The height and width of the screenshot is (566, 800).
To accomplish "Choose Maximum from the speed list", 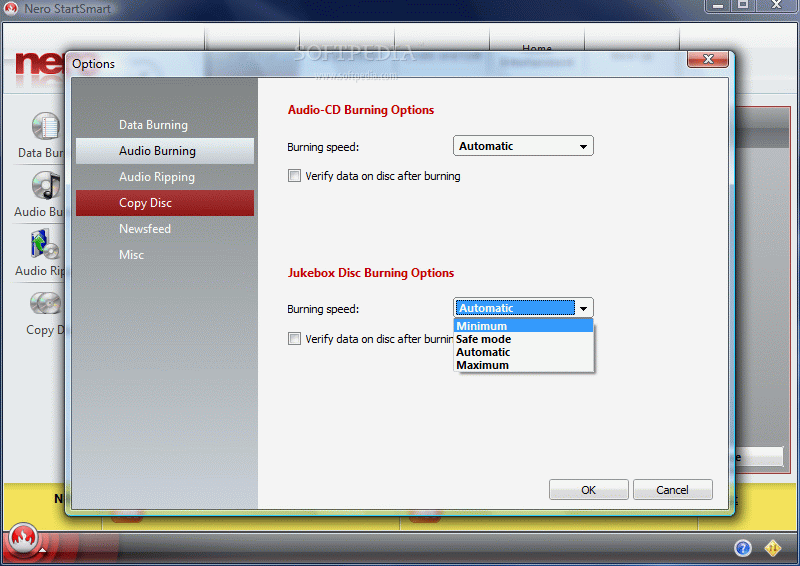I will click(x=523, y=365).
